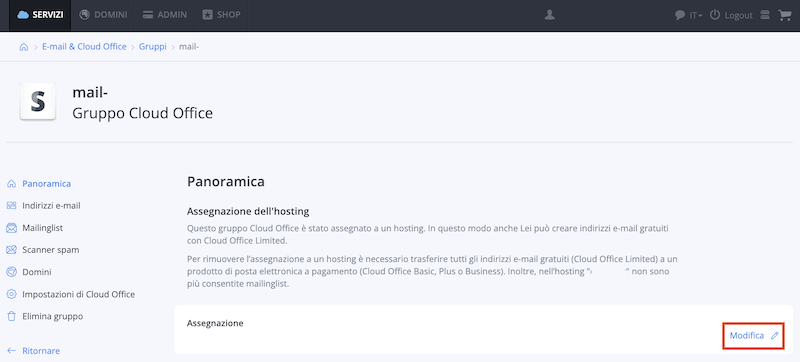The image size is (800, 362).
Task: Click the cloud icon in SERVIZI tab
Action: point(23,15)
